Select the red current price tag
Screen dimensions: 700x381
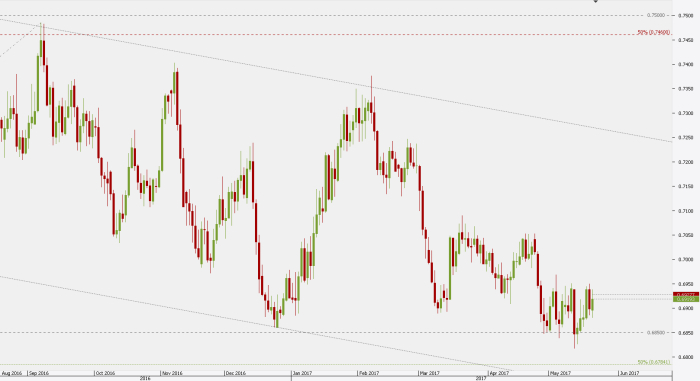coord(686,294)
